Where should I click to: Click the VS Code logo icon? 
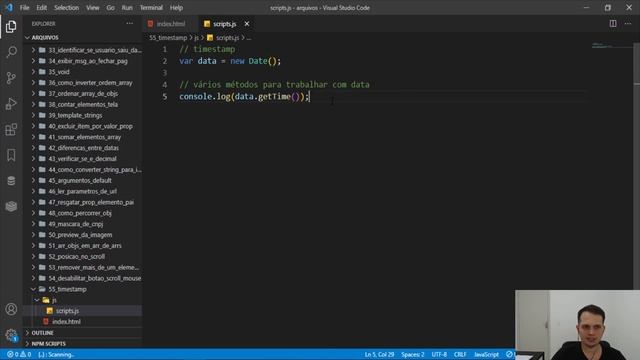(x=9, y=7)
